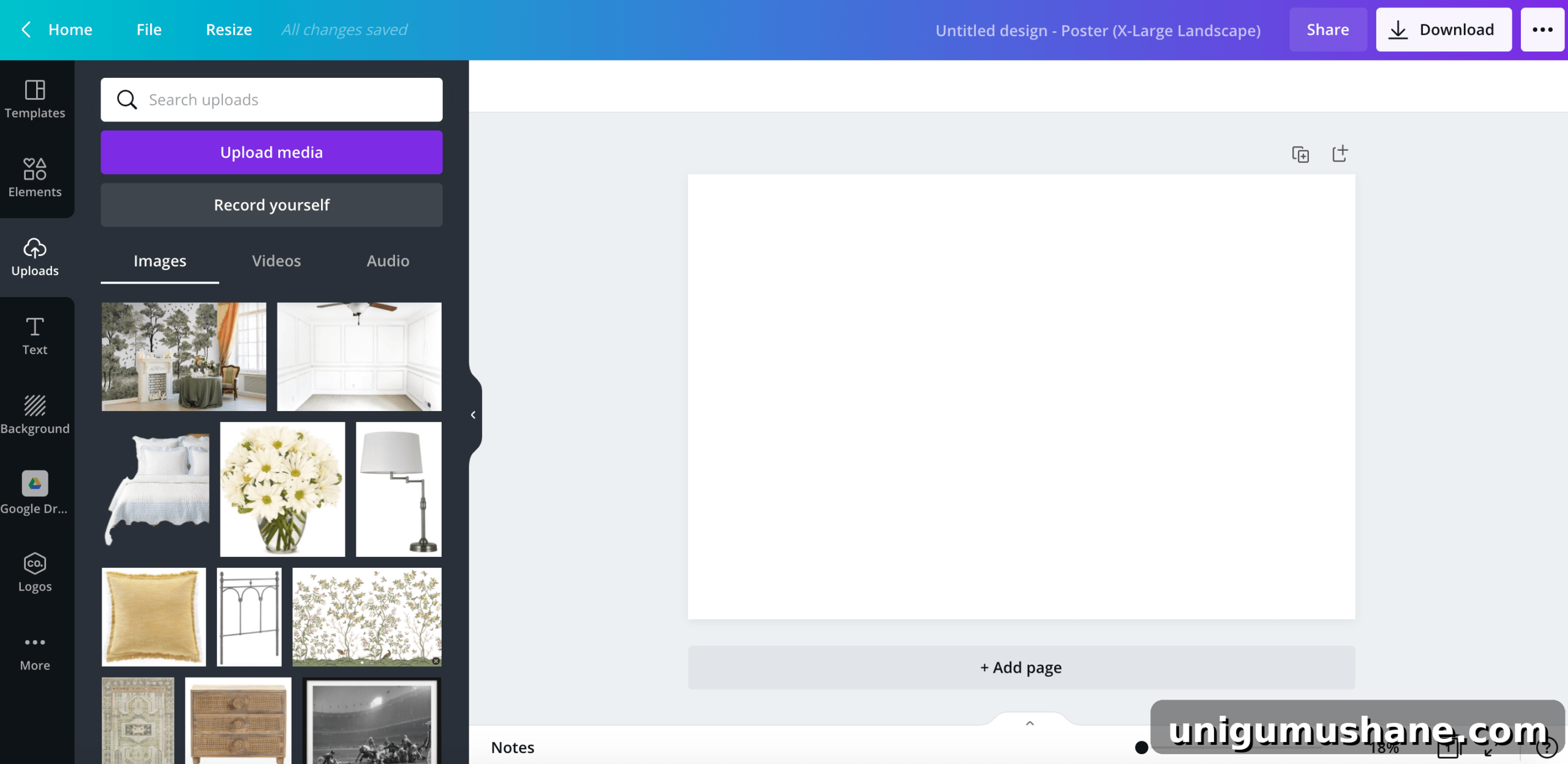This screenshot has width=1568, height=764.
Task: Select the forest mural room image
Action: pyautogui.click(x=184, y=357)
